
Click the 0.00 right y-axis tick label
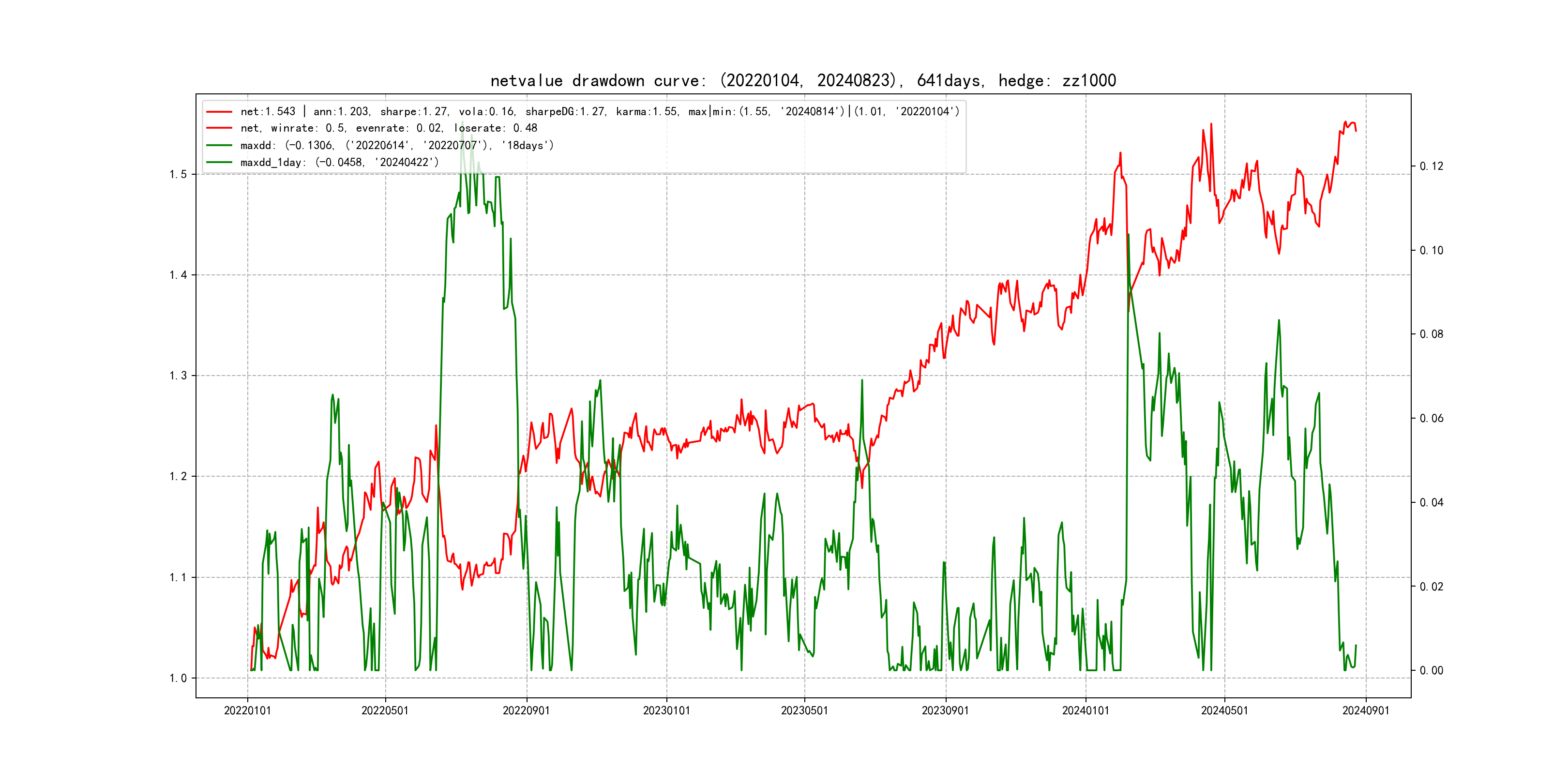point(1431,671)
